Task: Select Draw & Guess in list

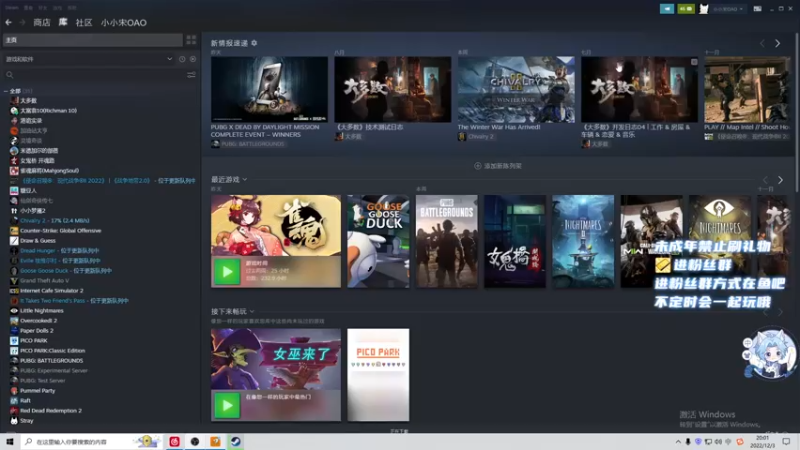Action: coord(38,240)
